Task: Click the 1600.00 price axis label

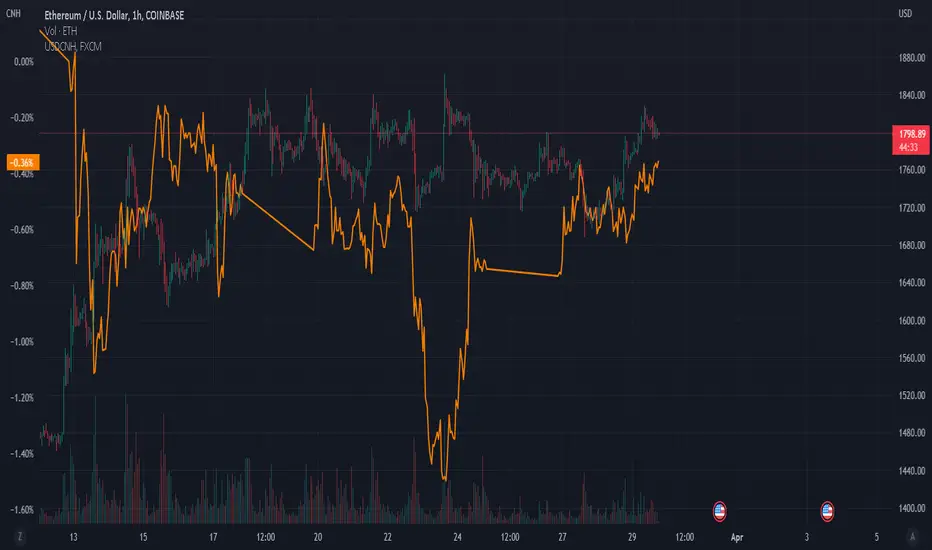Action: coord(912,320)
